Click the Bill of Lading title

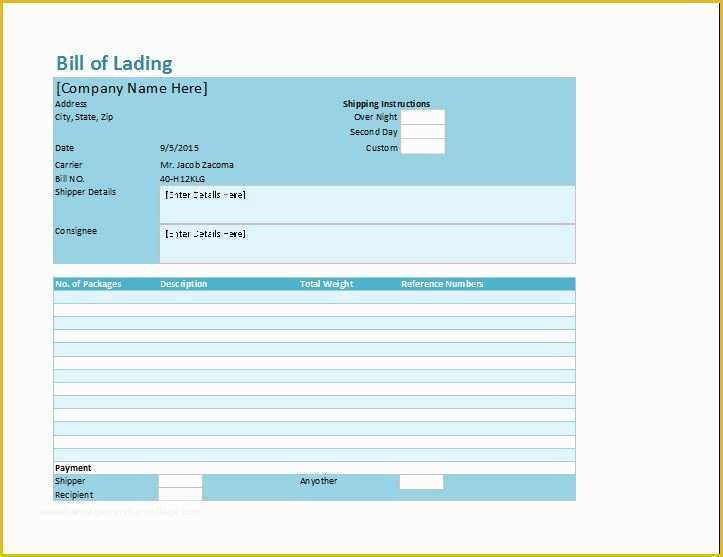[x=114, y=64]
